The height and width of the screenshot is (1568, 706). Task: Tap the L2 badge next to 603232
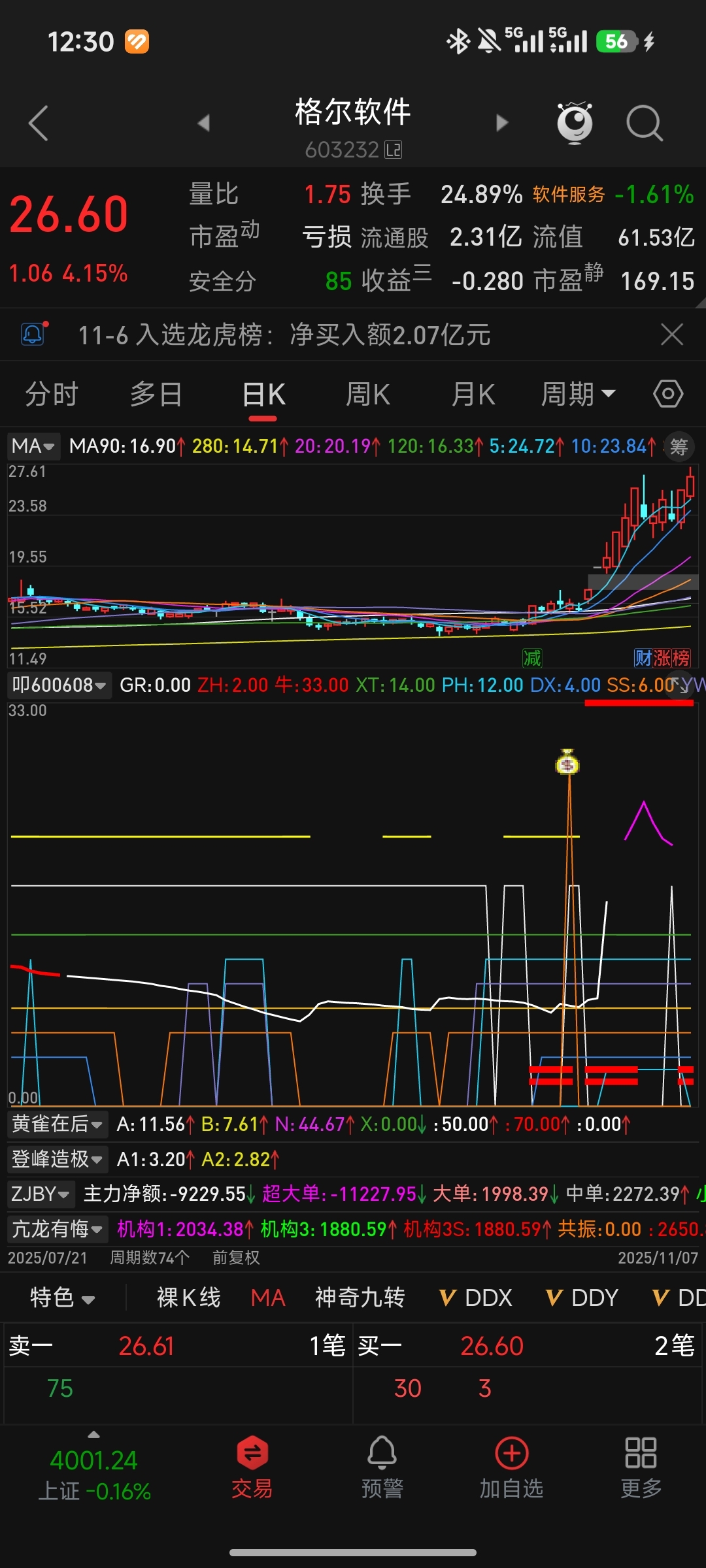(394, 150)
